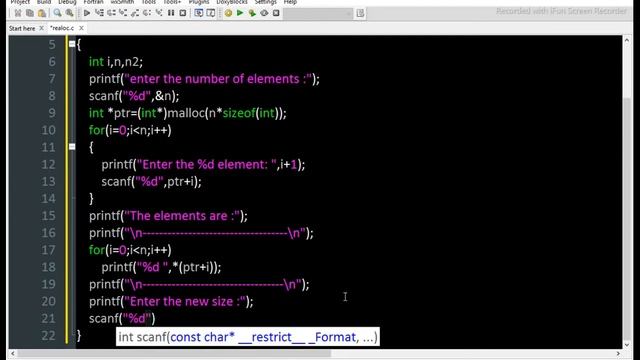Click 'scanf("%d",ptr+i);' on line 13
640x360 pixels.
click(151, 182)
